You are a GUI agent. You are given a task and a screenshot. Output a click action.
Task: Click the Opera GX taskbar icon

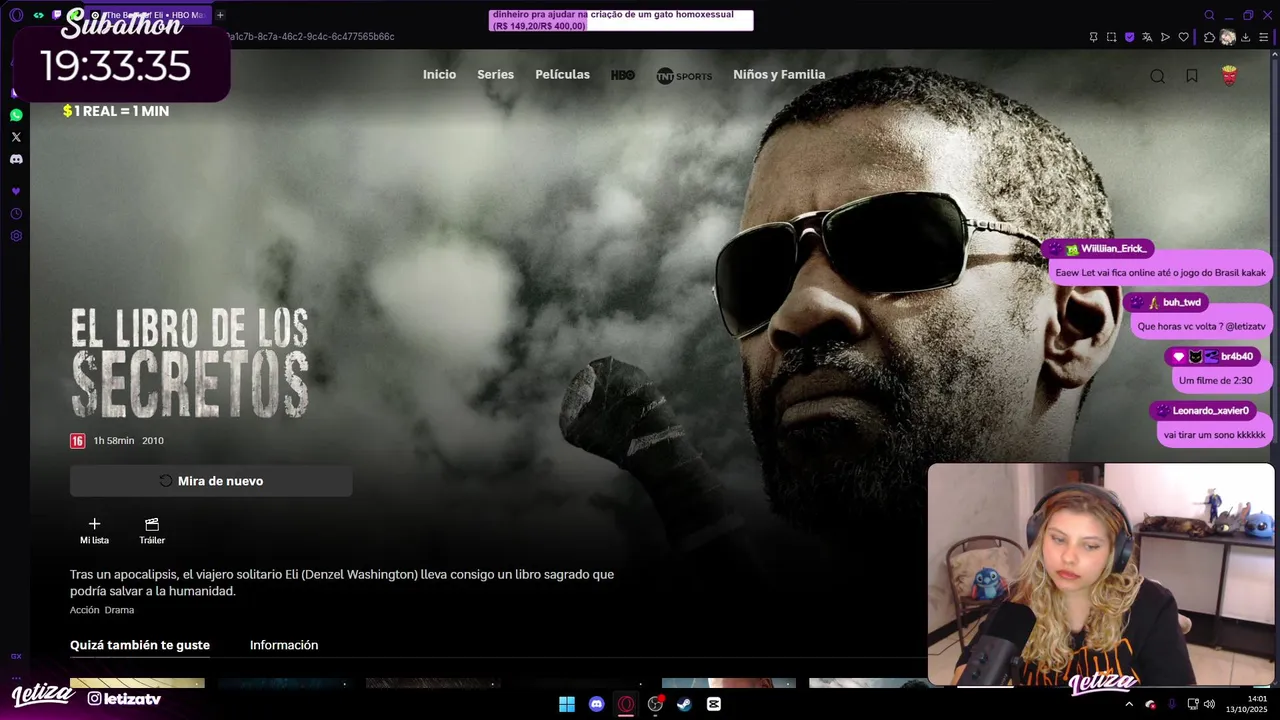626,704
